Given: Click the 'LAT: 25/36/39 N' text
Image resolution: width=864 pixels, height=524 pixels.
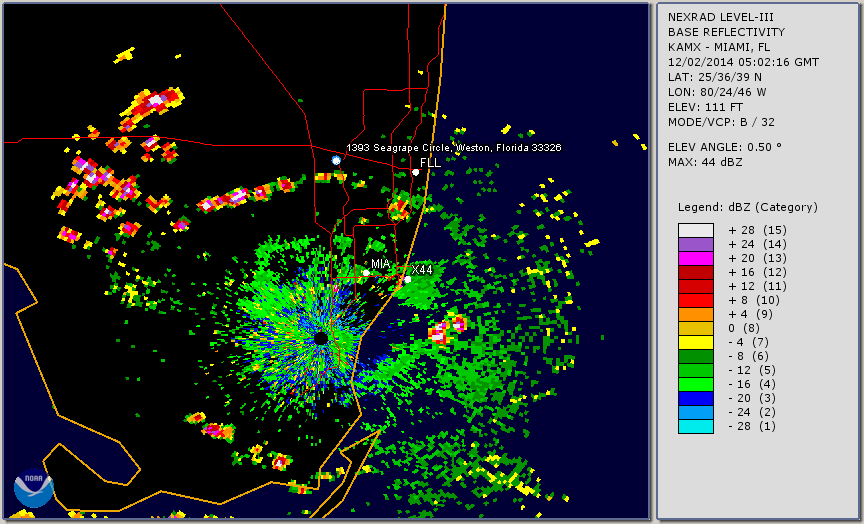Looking at the screenshot, I should click(x=715, y=77).
